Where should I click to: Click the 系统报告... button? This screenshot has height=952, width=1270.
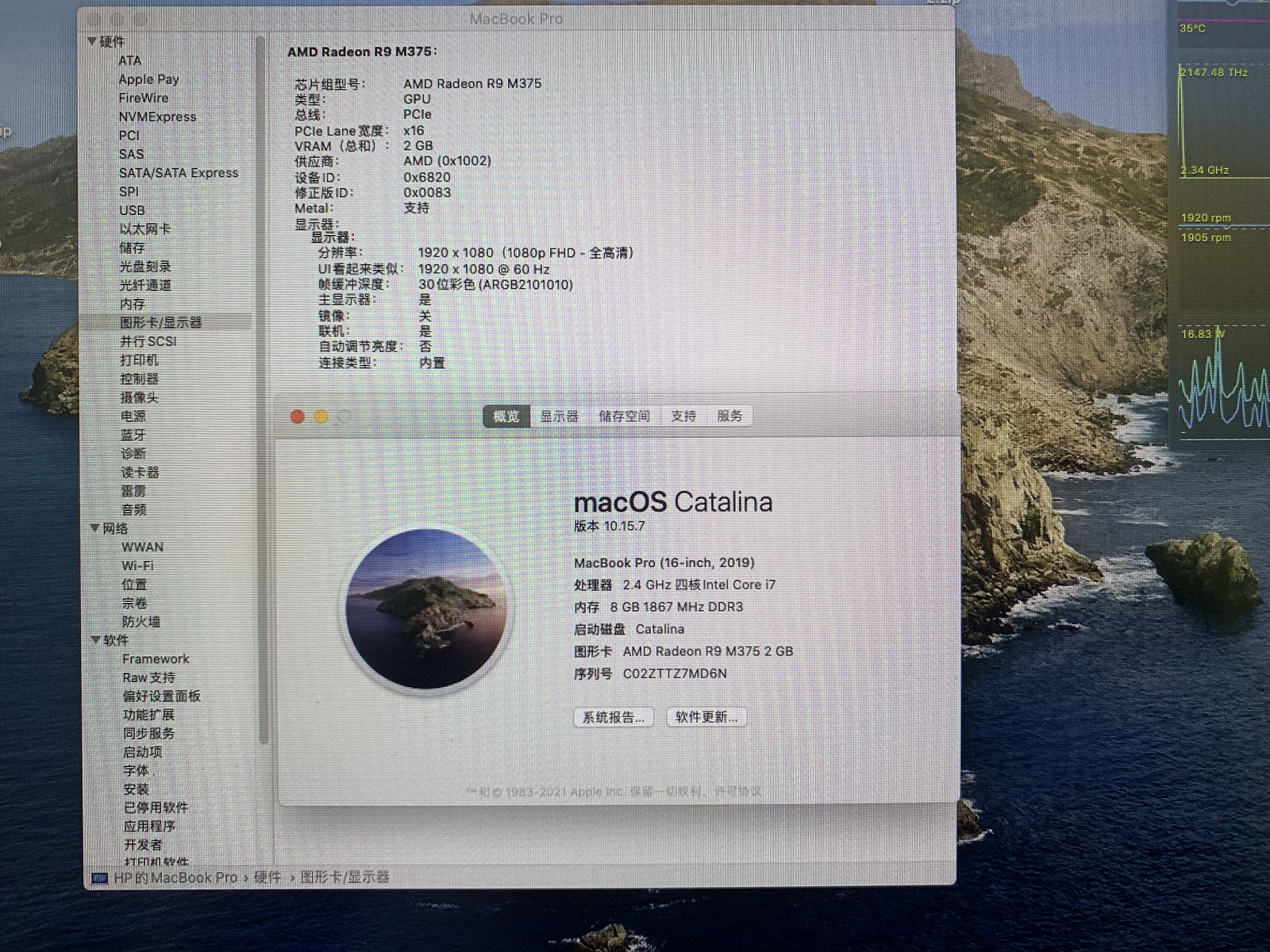(x=614, y=717)
